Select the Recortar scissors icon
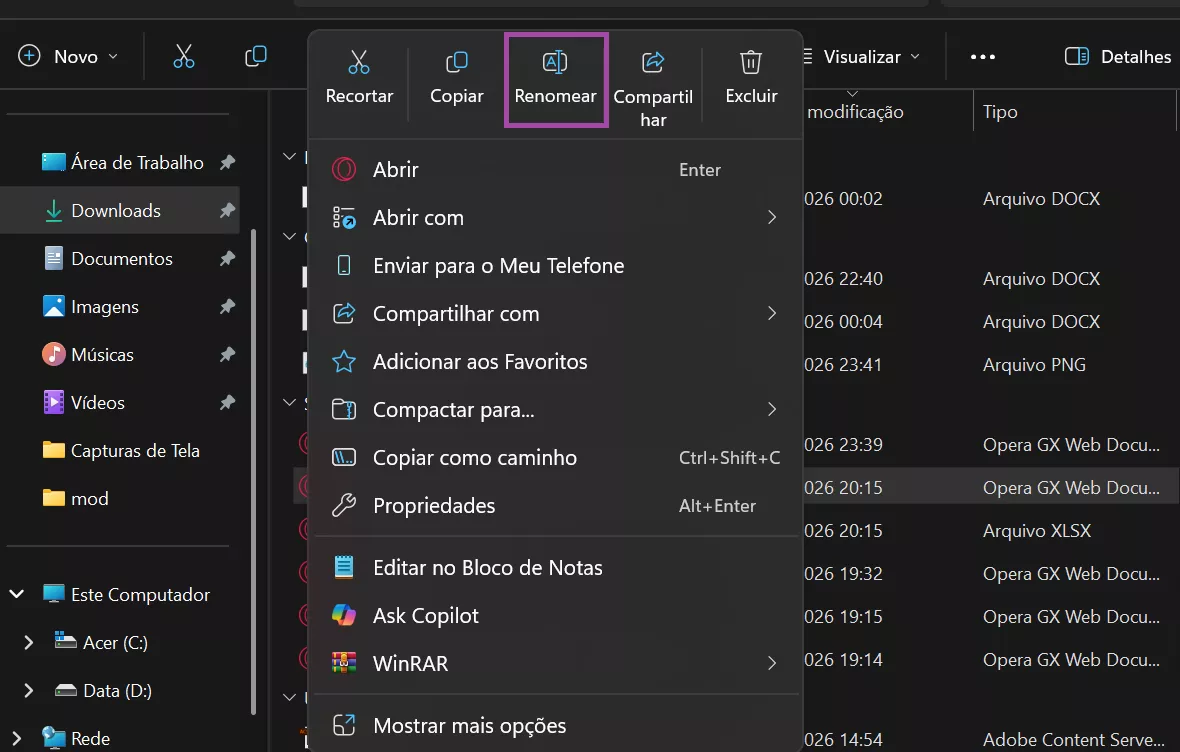1180x752 pixels. [359, 62]
